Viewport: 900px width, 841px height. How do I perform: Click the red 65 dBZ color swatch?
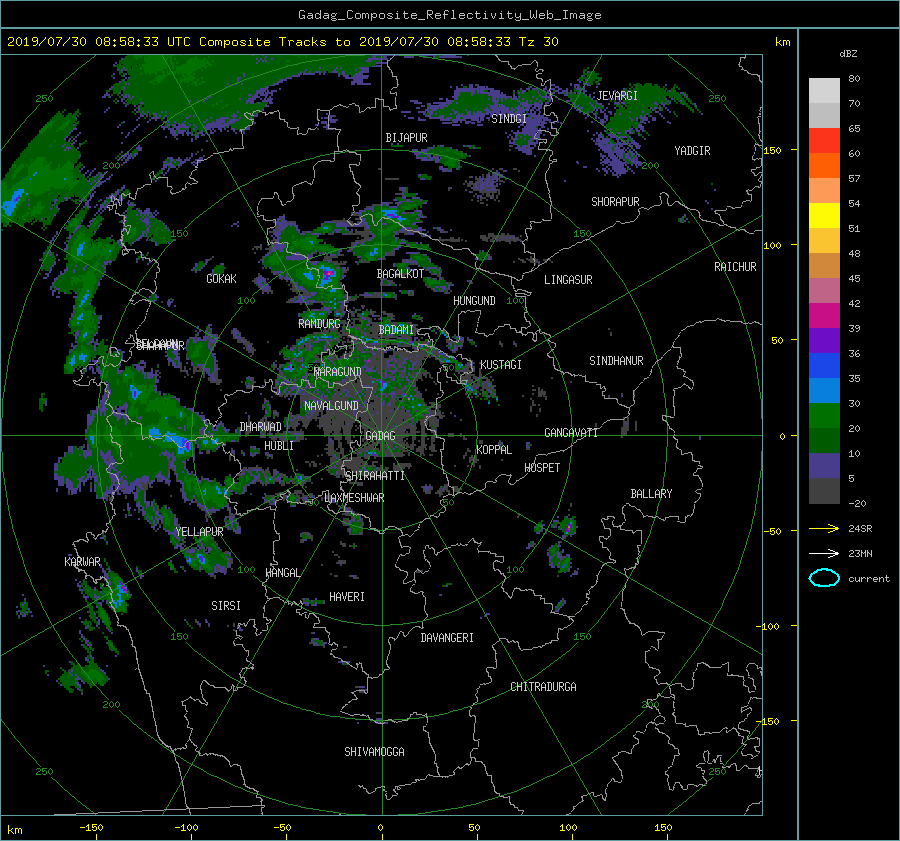click(824, 140)
